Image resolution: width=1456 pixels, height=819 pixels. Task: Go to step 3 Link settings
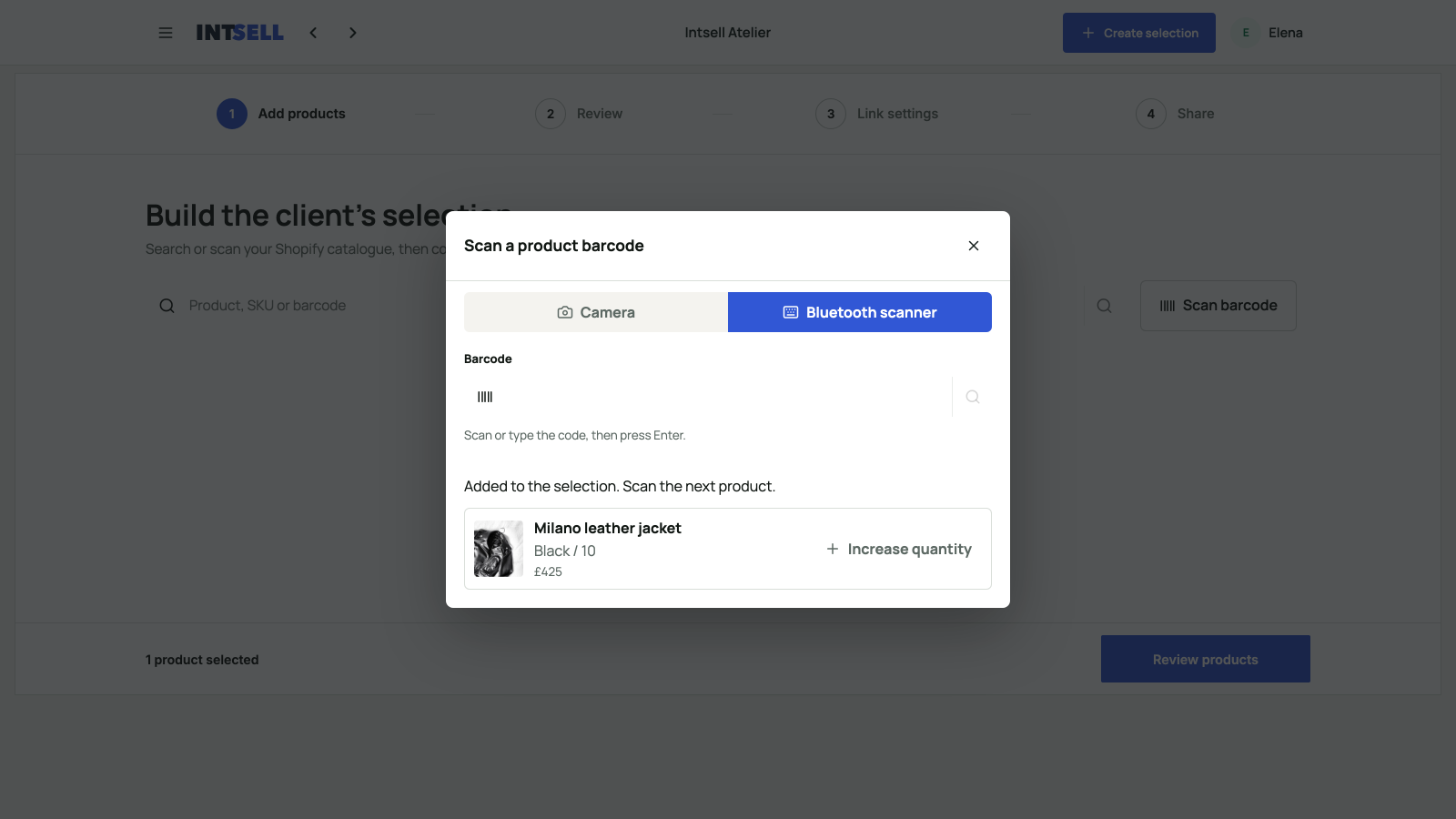click(x=876, y=114)
